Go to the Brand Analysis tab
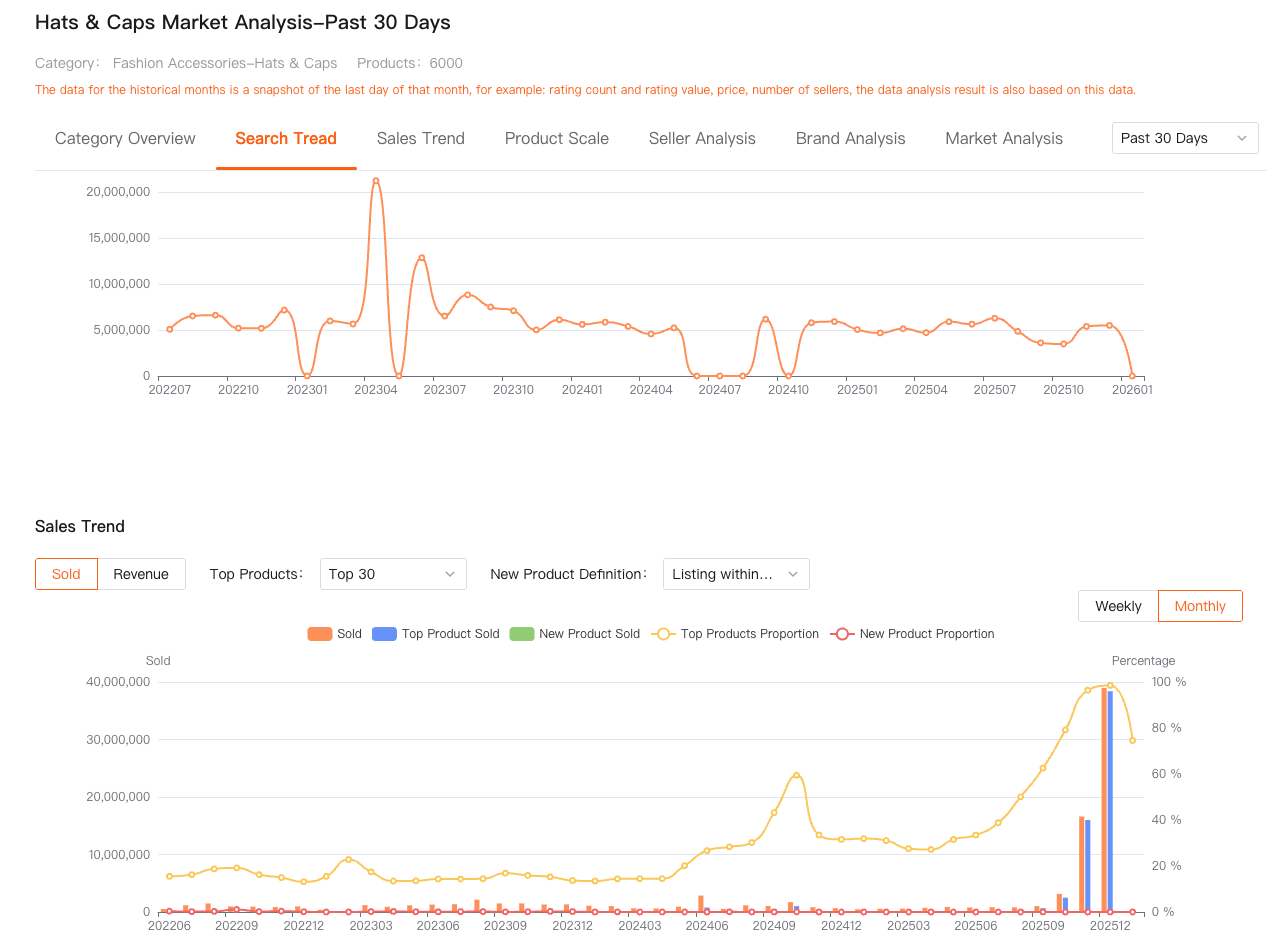 tap(850, 139)
